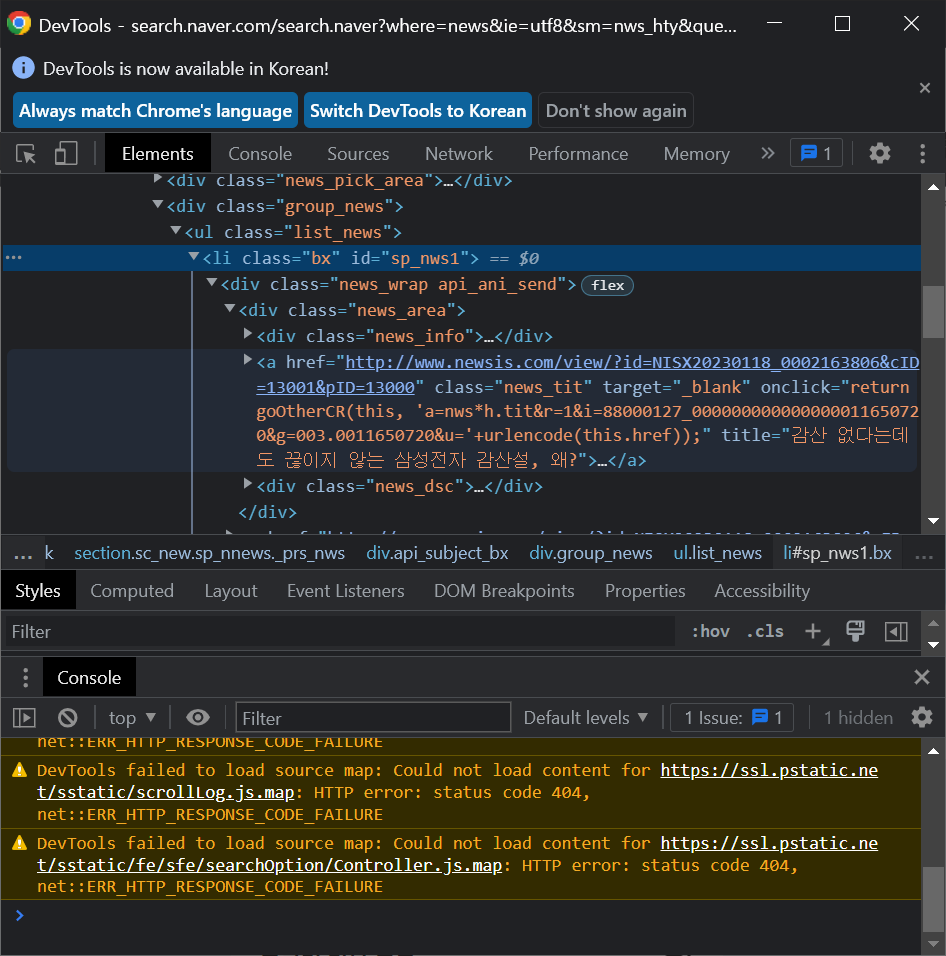This screenshot has width=946, height=956.
Task: Show more DevTools tabs chevron
Action: point(767,153)
